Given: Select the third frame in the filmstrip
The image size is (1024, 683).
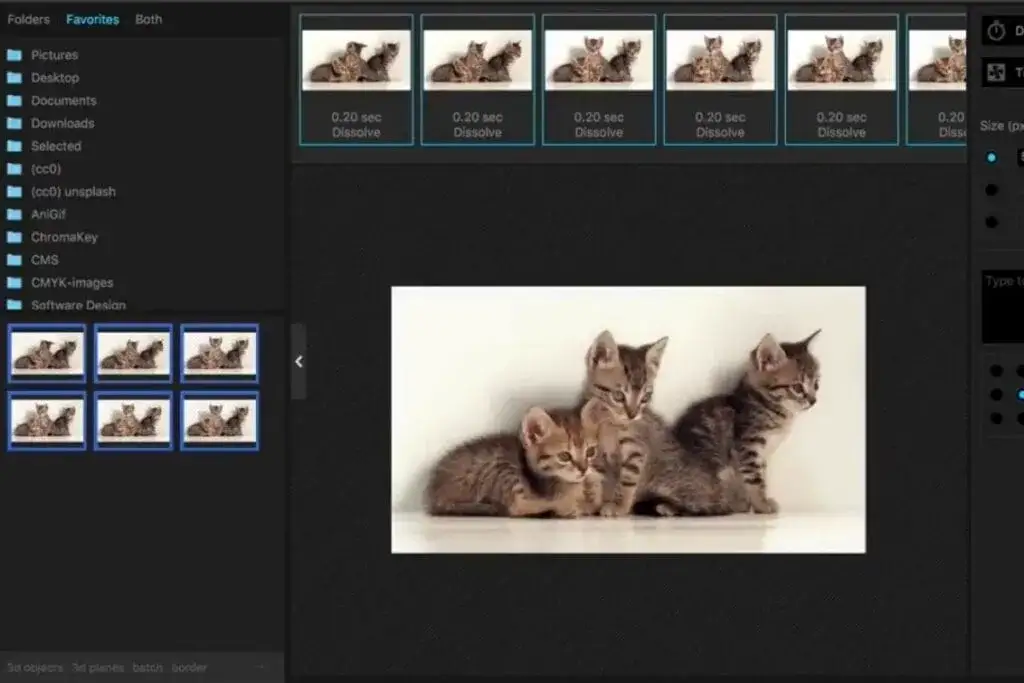Looking at the screenshot, I should click(x=598, y=80).
